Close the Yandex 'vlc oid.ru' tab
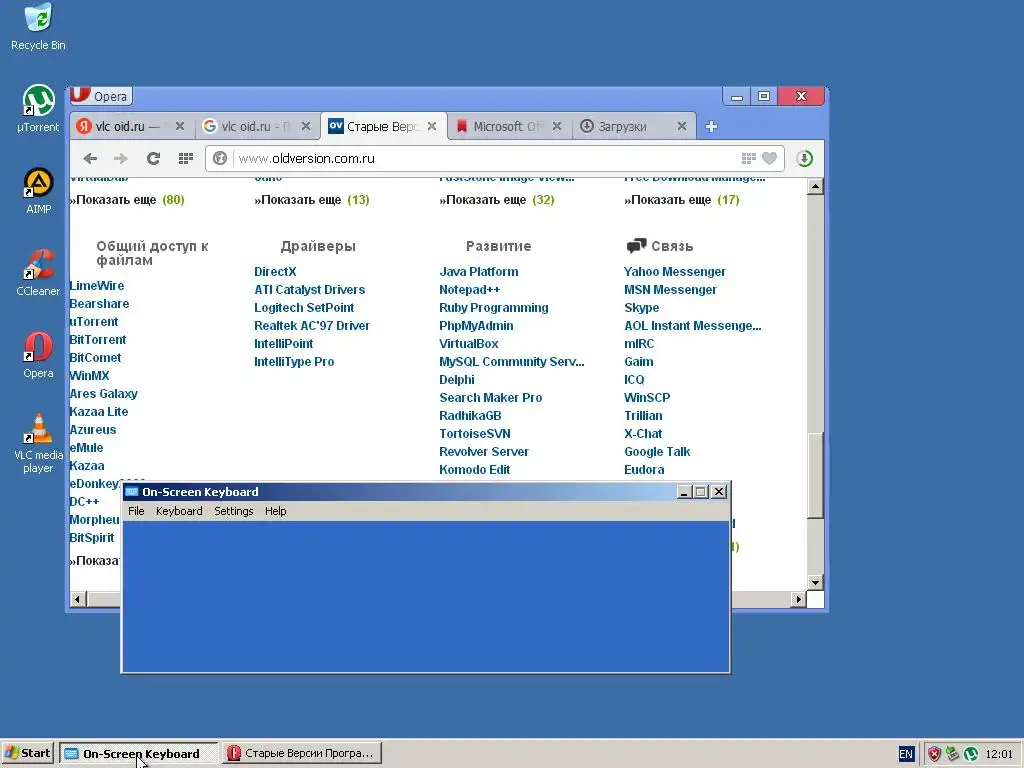 tap(180, 126)
